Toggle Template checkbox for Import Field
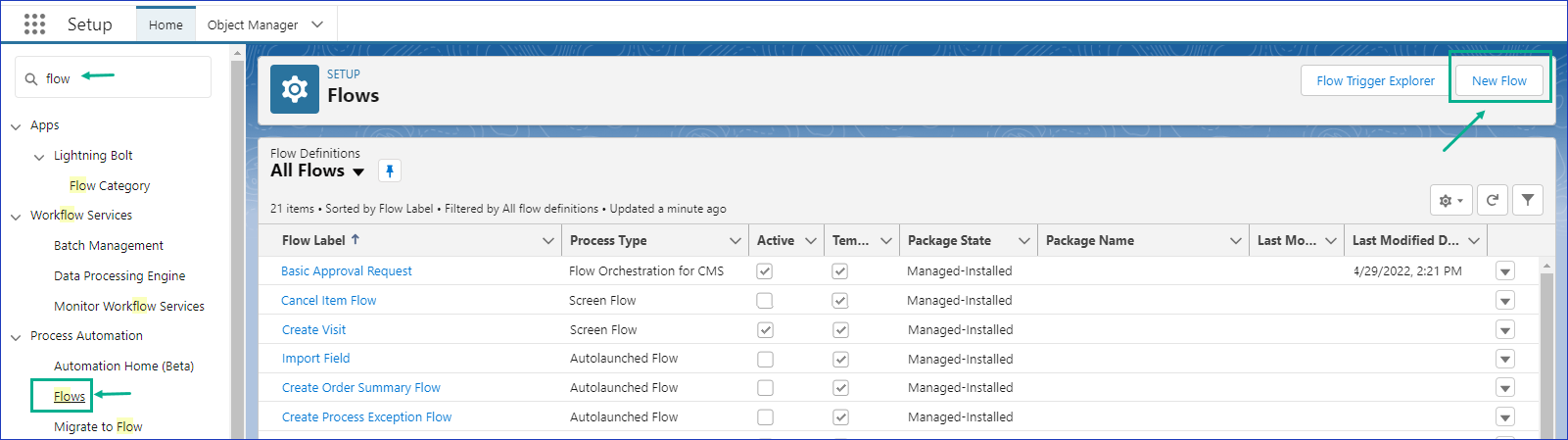The width and height of the screenshot is (1568, 440). [839, 360]
